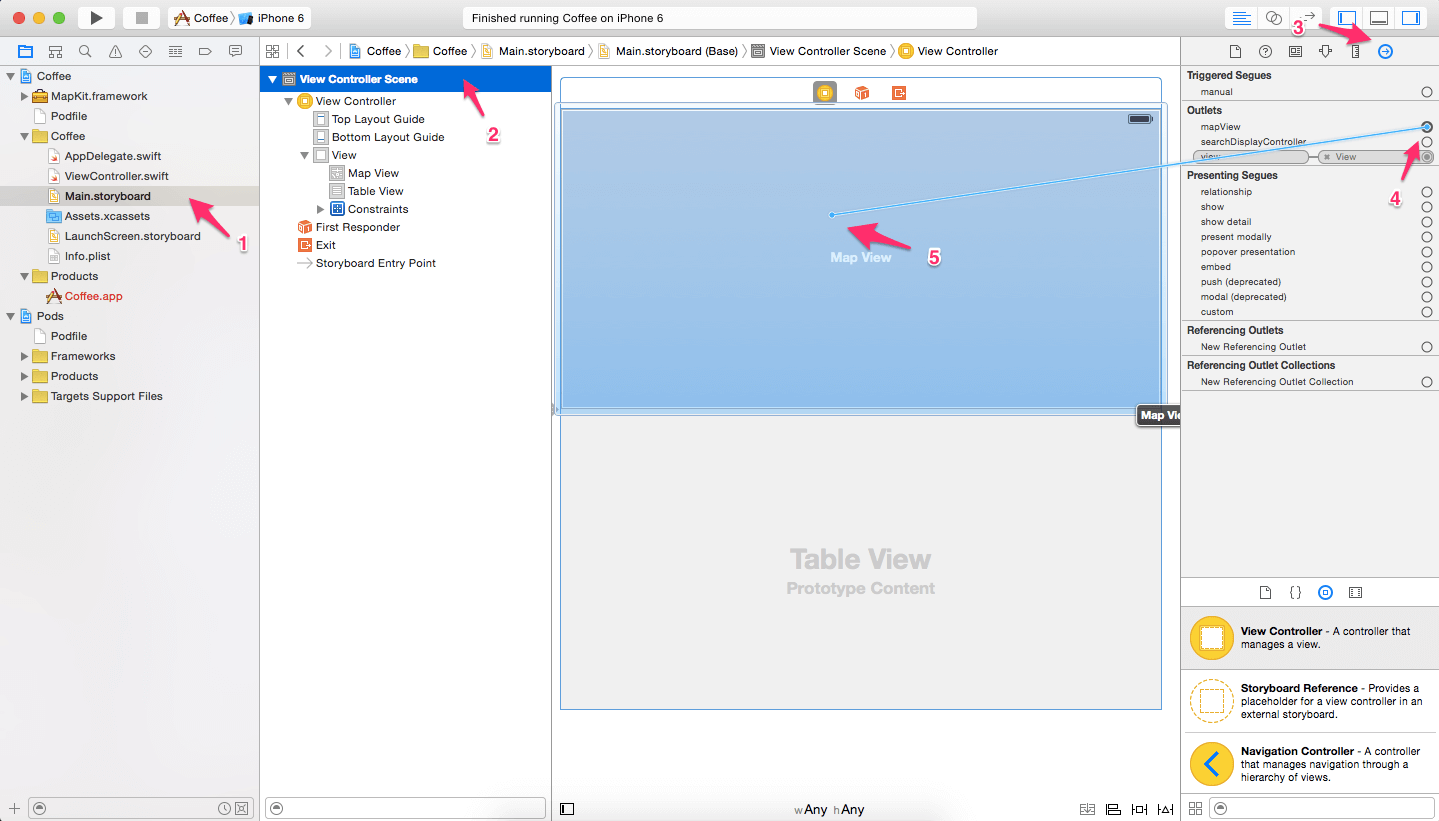This screenshot has width=1439, height=821.
Task: Open the Align constraints menu
Action: point(1113,809)
